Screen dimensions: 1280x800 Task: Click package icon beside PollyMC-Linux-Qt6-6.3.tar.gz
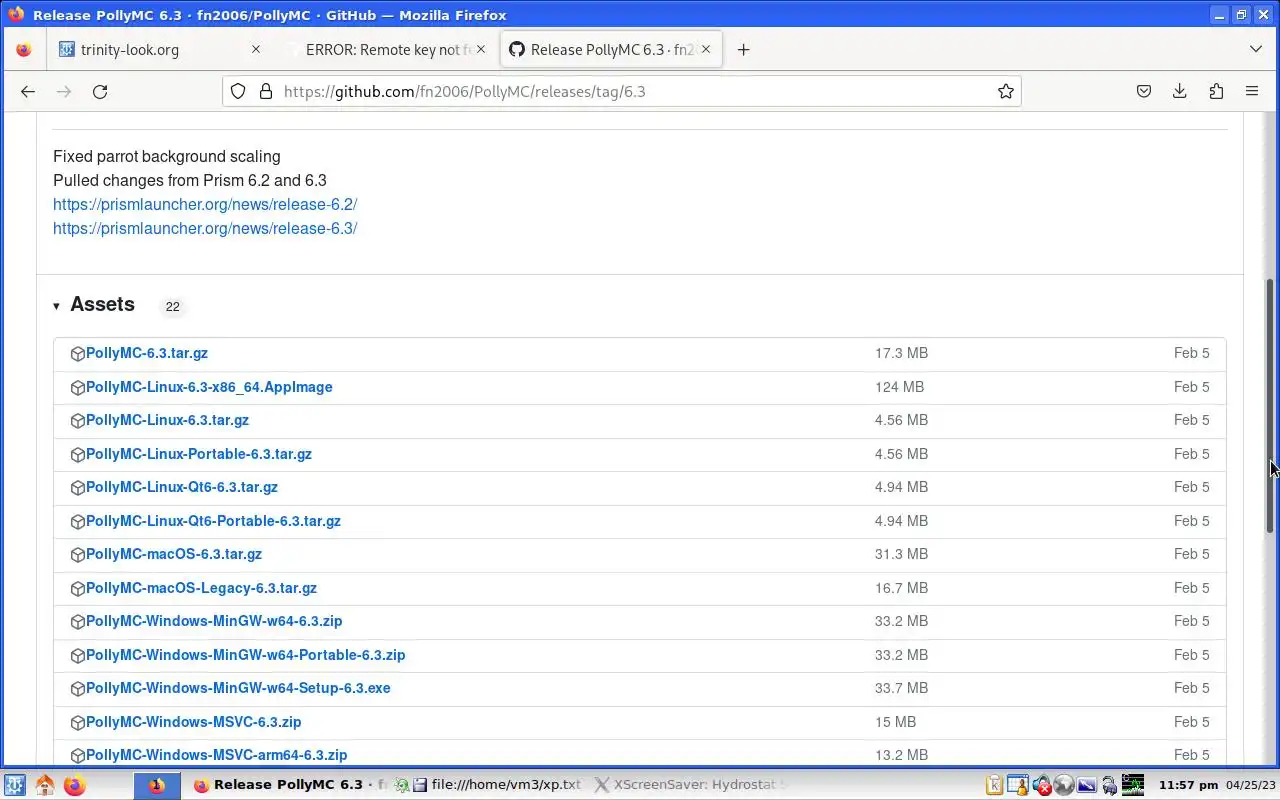pyautogui.click(x=78, y=488)
